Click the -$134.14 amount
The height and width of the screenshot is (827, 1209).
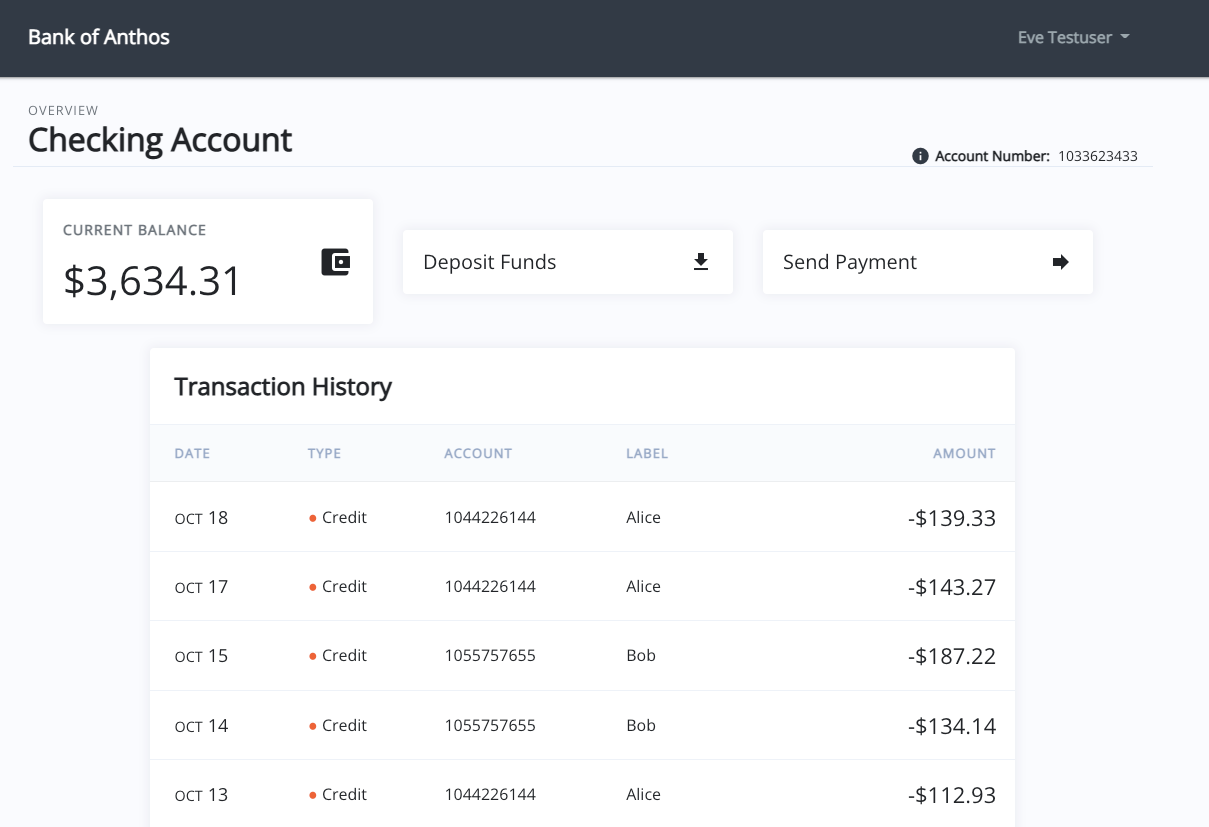[952, 726]
